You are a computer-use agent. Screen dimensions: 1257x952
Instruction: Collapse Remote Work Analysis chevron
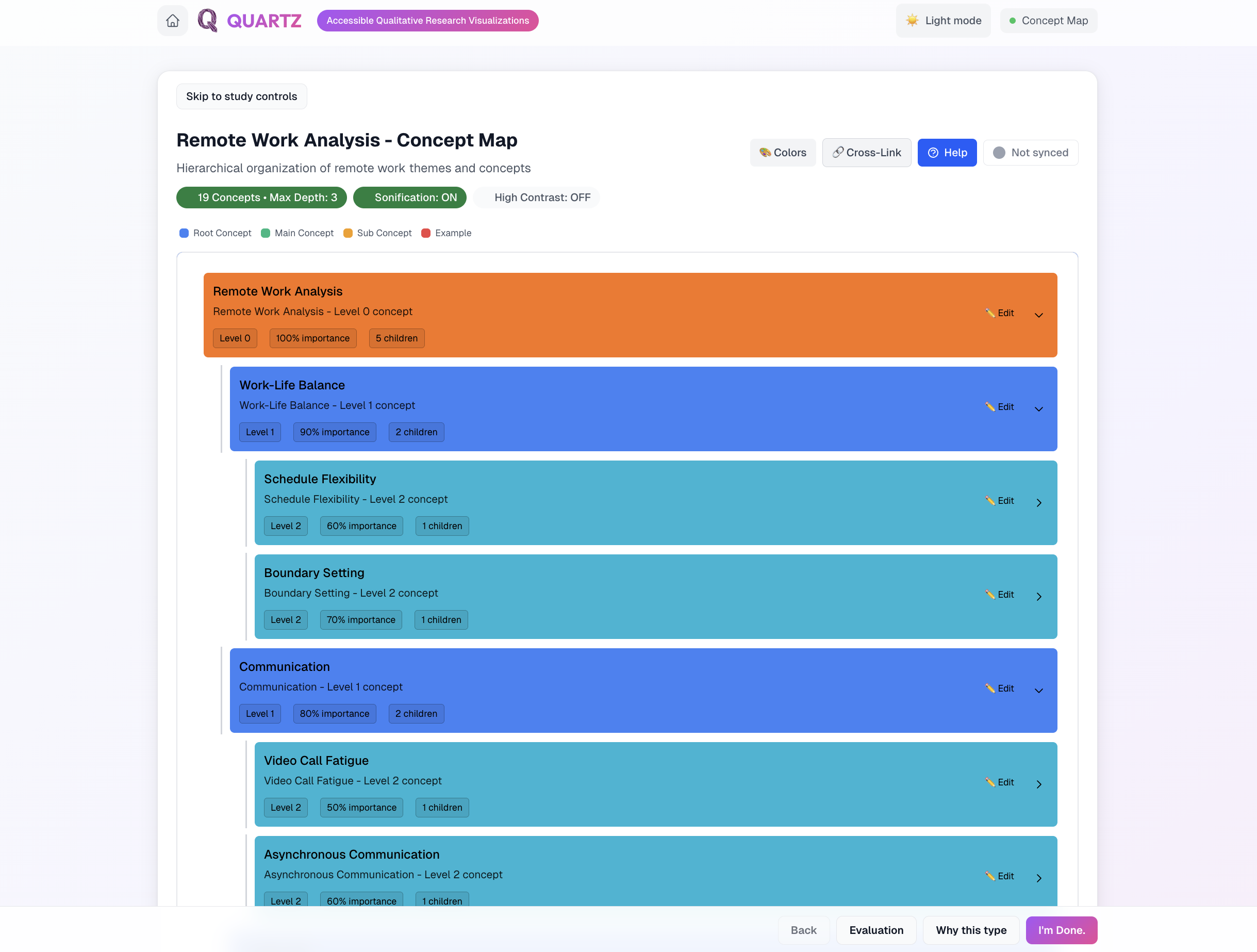tap(1038, 315)
